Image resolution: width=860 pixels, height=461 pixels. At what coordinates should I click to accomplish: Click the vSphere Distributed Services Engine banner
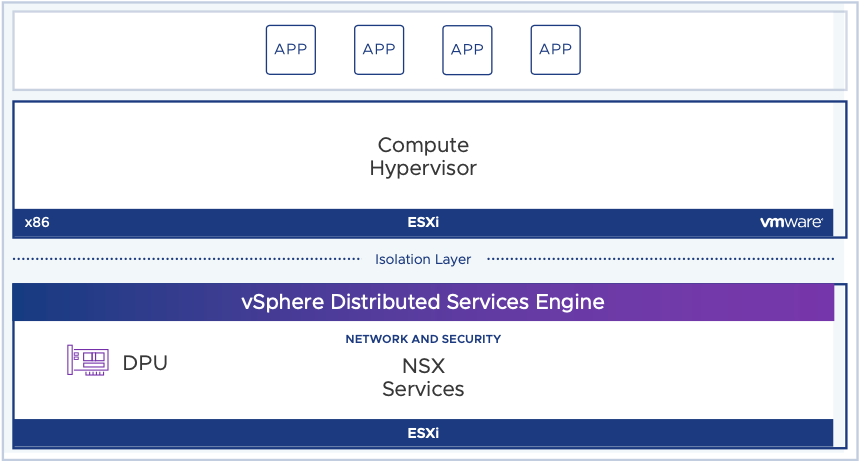point(423,302)
